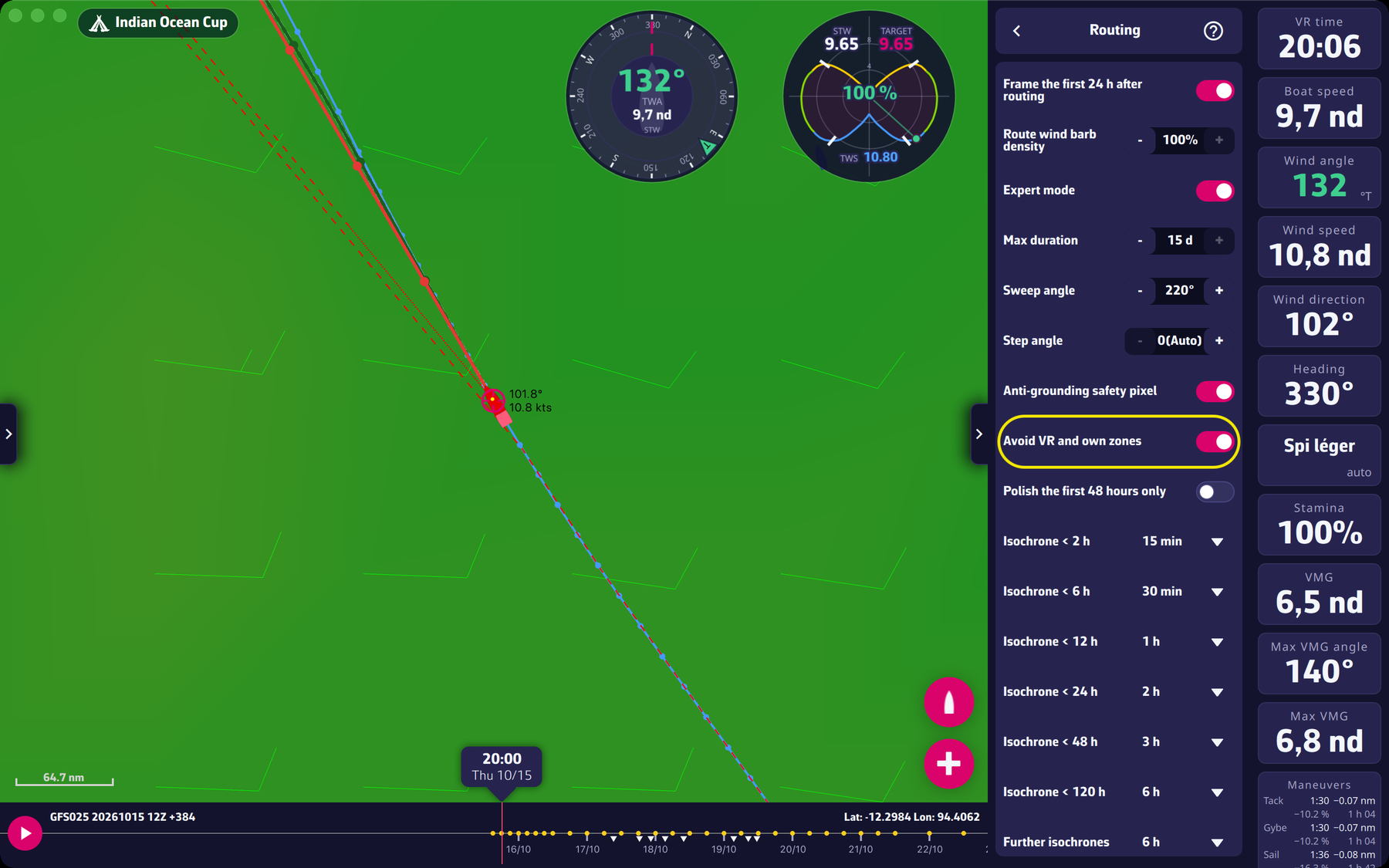1389x868 pixels.
Task: Decrease Step angle value
Action: point(1140,341)
